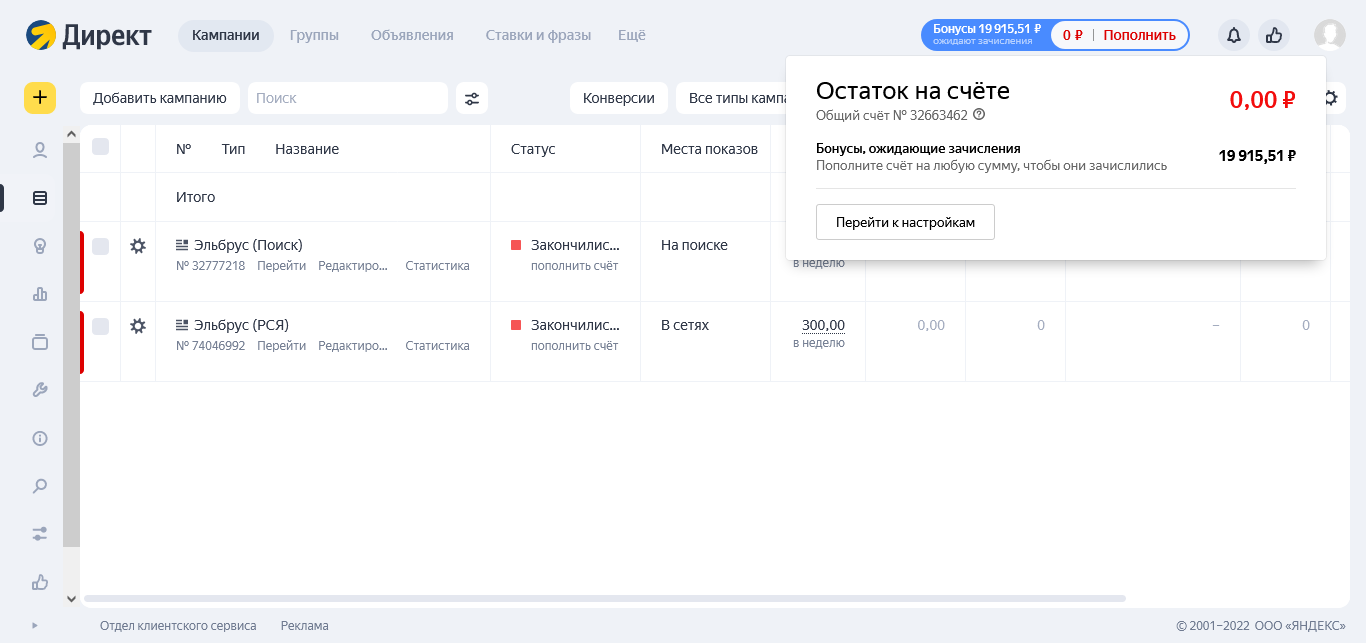Open gear menu for Эльбрус (Поиск)
This screenshot has height=643, width=1366.
(x=138, y=246)
